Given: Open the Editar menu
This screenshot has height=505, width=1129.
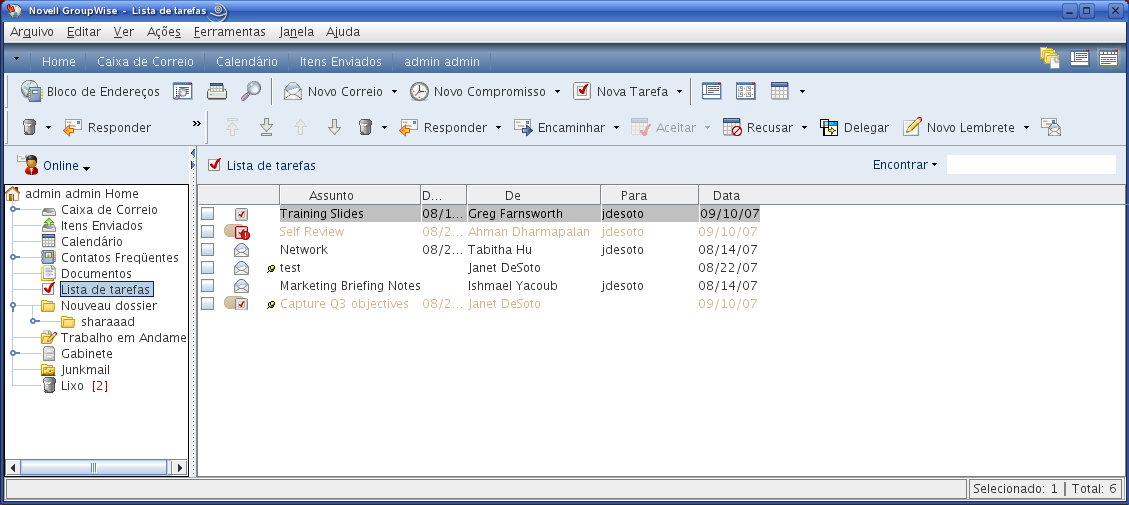Looking at the screenshot, I should [x=84, y=32].
